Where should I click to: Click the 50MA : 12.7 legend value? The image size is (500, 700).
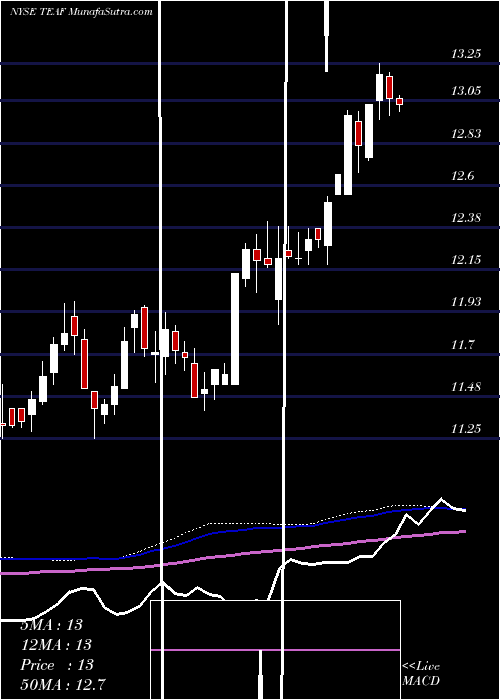(63, 684)
